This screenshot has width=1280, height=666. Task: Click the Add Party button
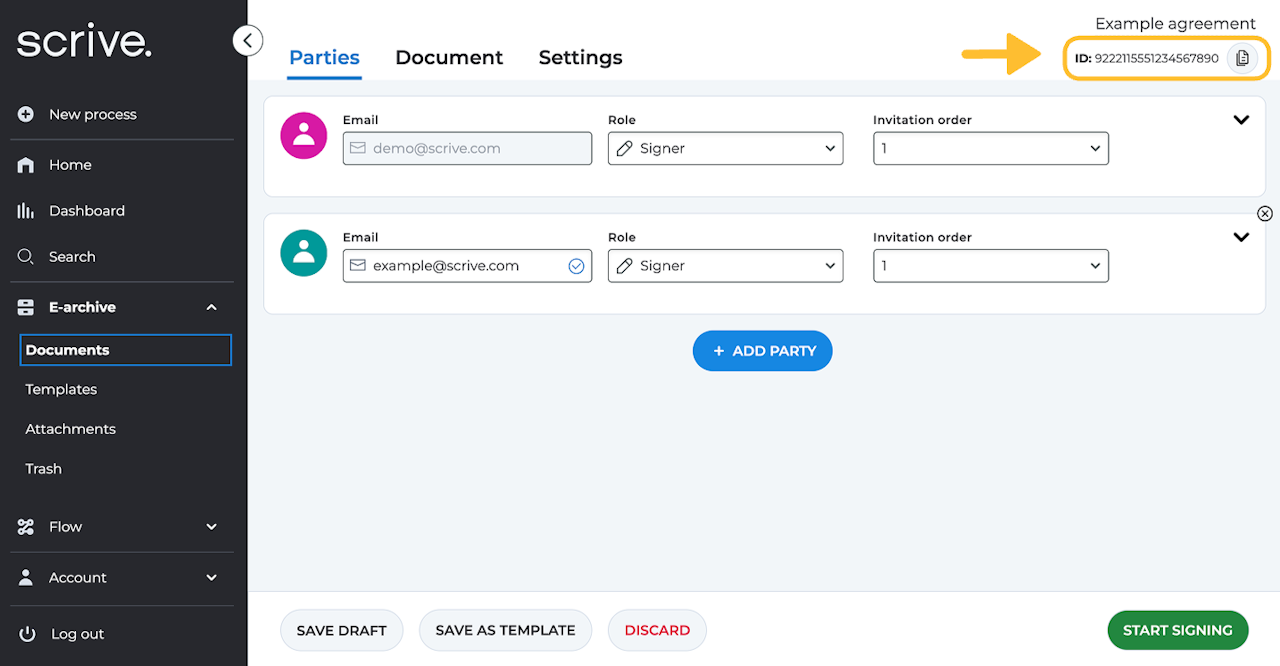pyautogui.click(x=762, y=351)
